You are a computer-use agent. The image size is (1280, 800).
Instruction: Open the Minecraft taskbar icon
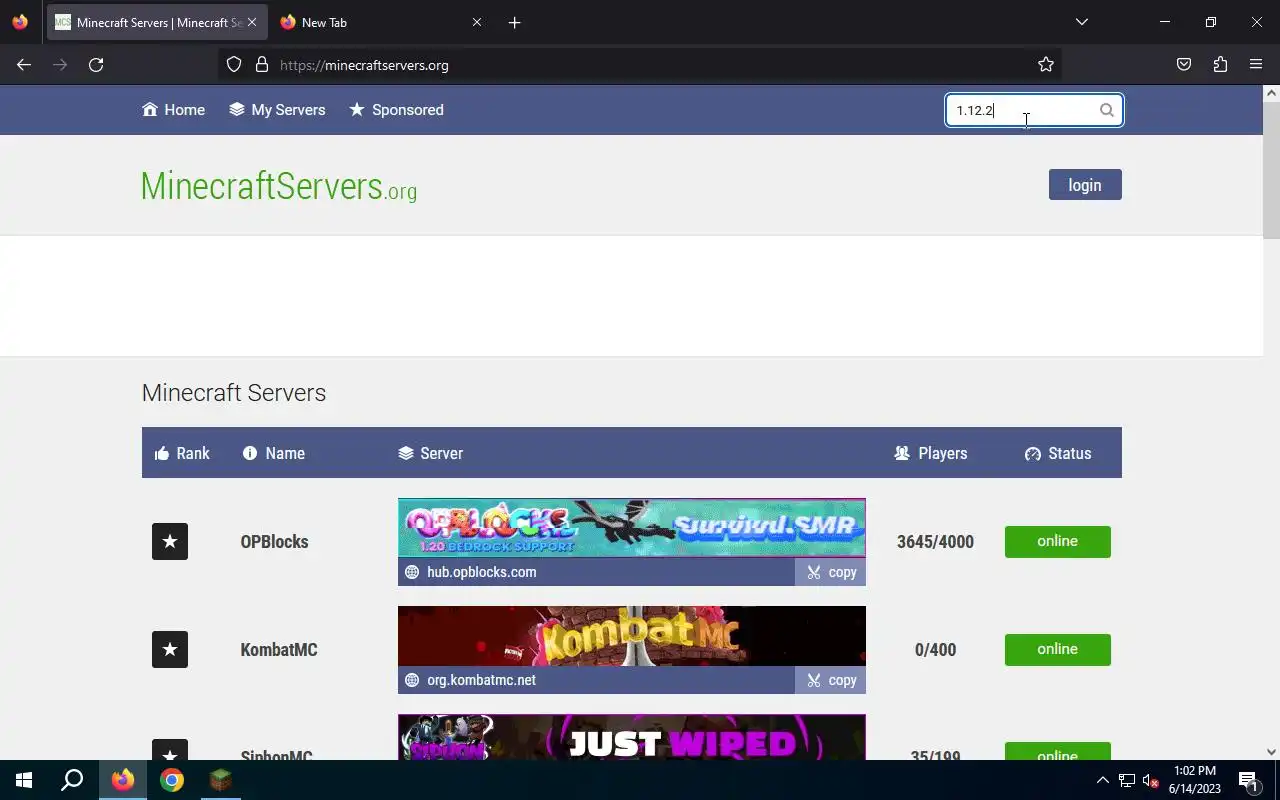point(220,780)
